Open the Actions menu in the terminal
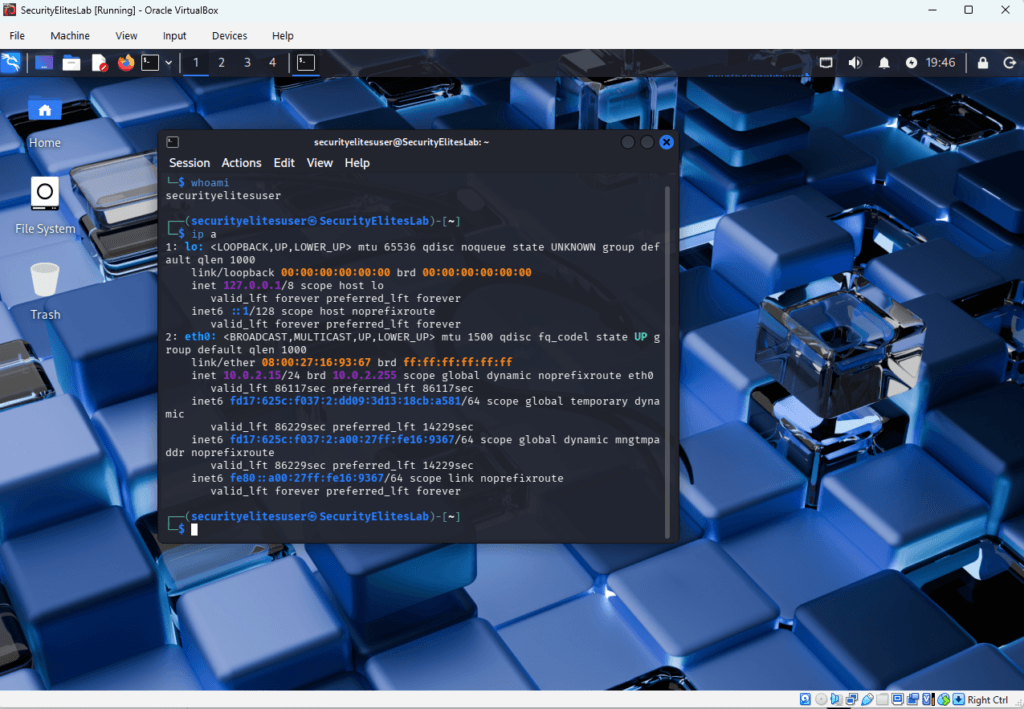This screenshot has width=1024, height=709. pyautogui.click(x=241, y=162)
